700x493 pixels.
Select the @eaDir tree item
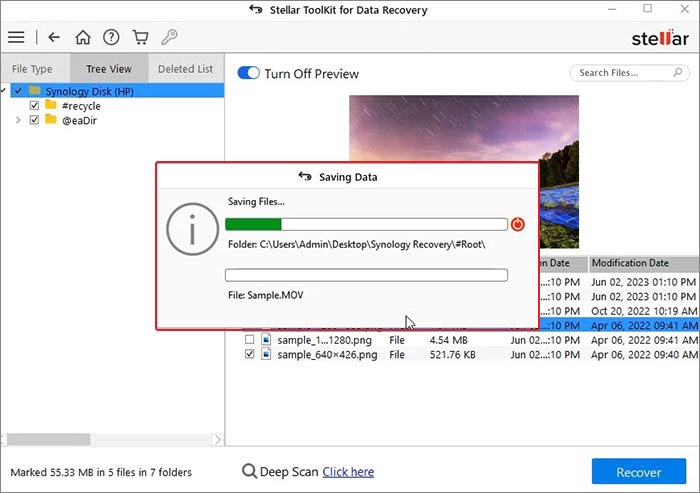coord(79,120)
